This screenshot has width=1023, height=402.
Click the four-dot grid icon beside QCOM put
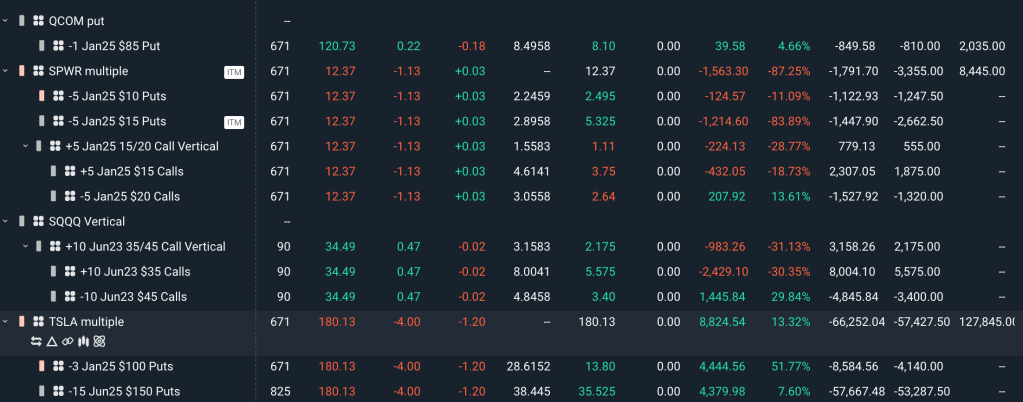(38, 21)
